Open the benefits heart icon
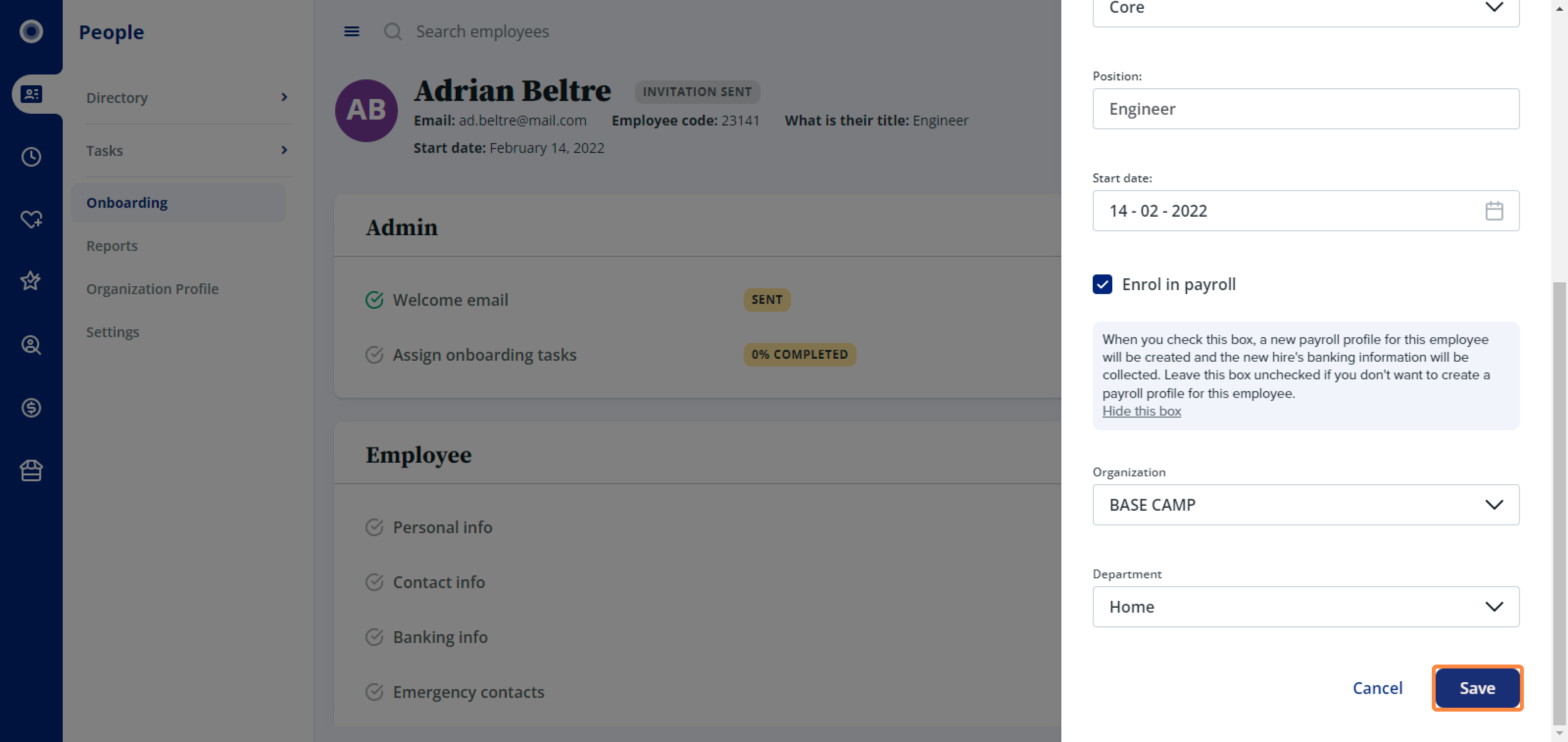This screenshot has width=1568, height=742. [x=31, y=219]
